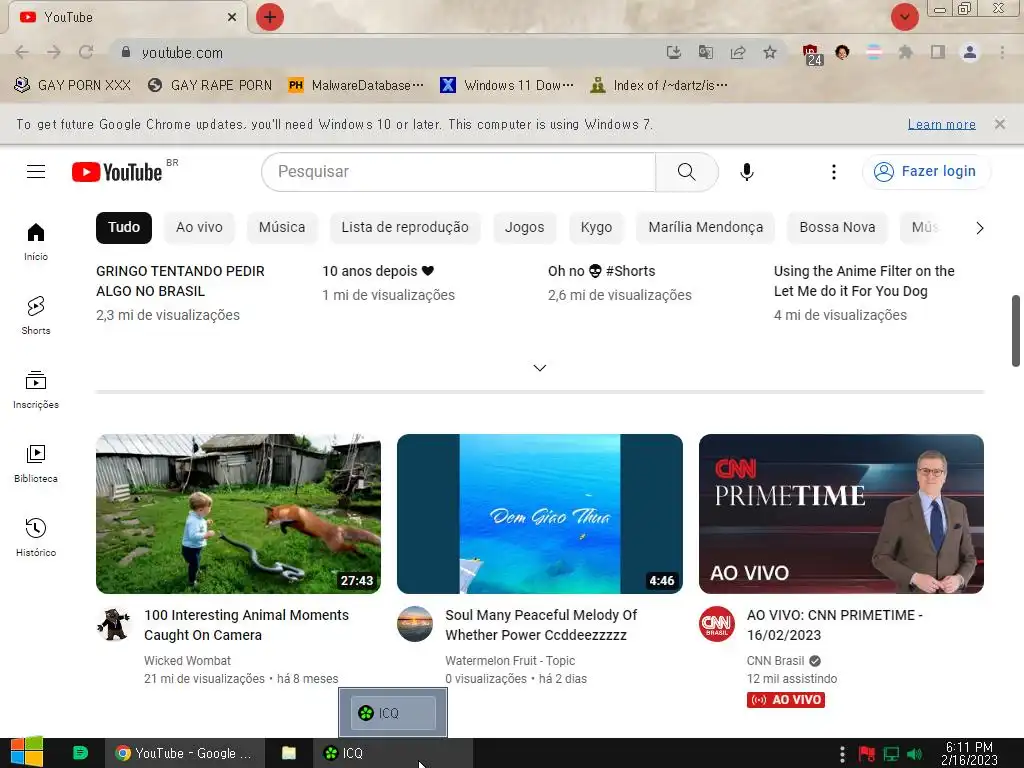Image resolution: width=1024 pixels, height=768 pixels.
Task: Dismiss the Chrome update notification bar
Action: 999,123
